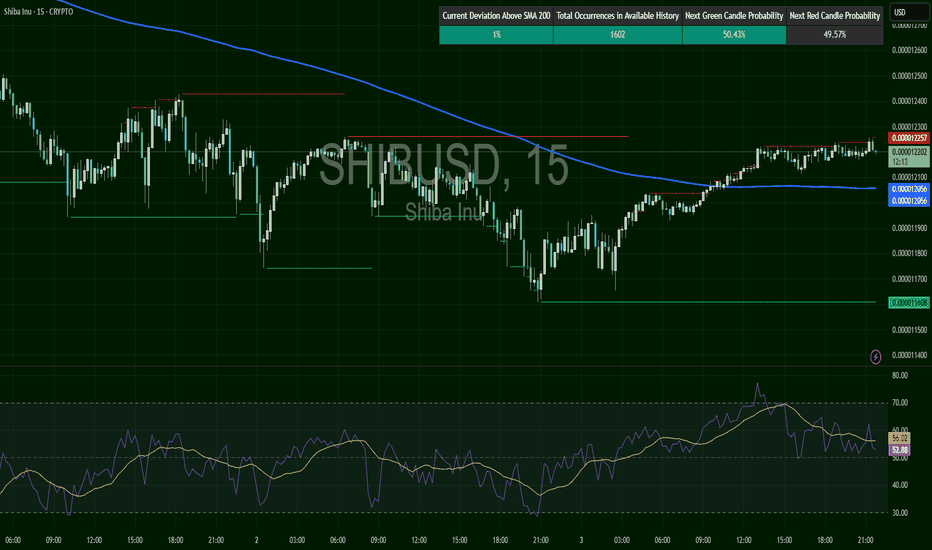
Task: Click the green 0.000011608 support price label
Action: tap(909, 303)
